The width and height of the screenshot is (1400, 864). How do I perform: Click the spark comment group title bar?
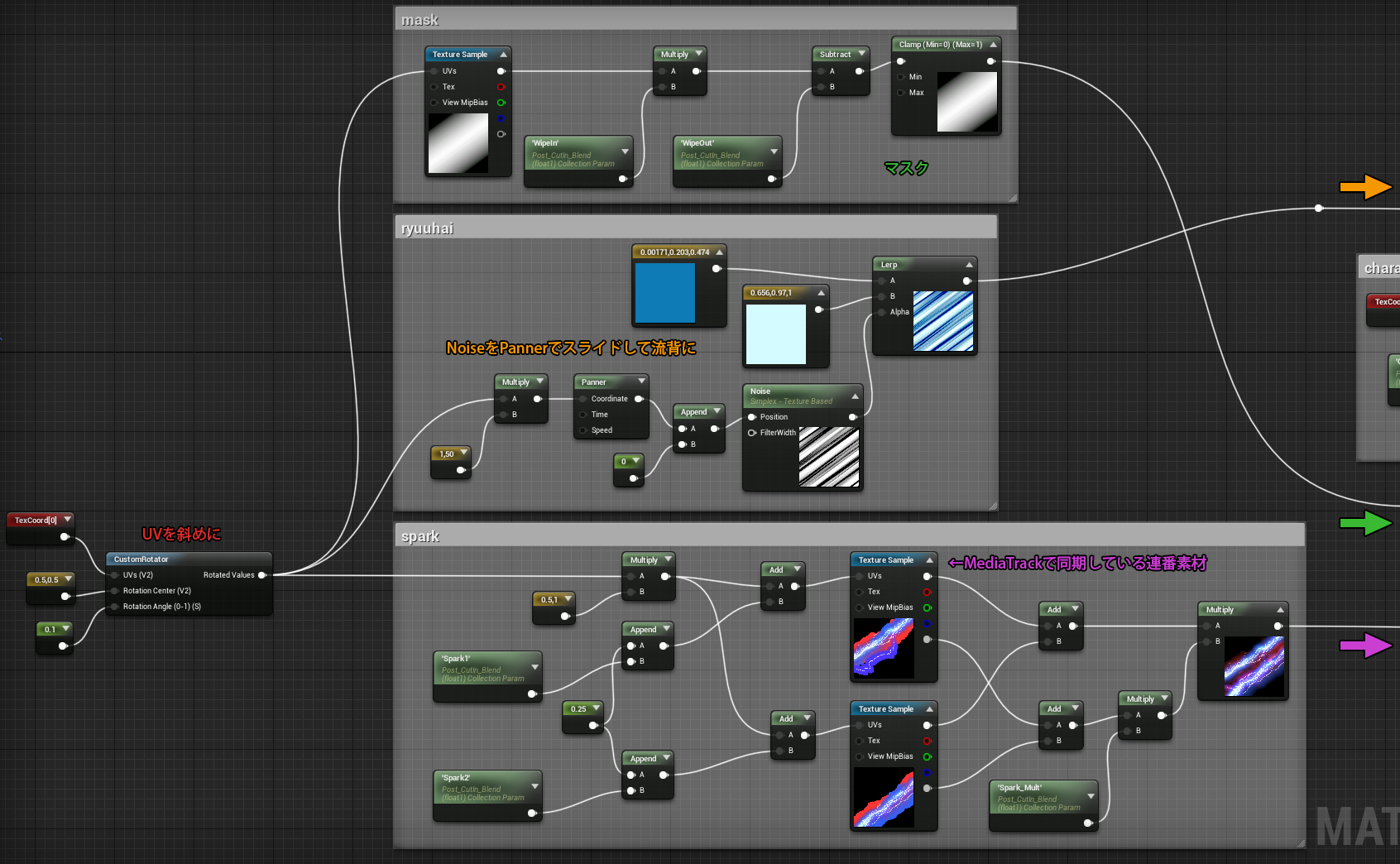pyautogui.click(x=420, y=535)
